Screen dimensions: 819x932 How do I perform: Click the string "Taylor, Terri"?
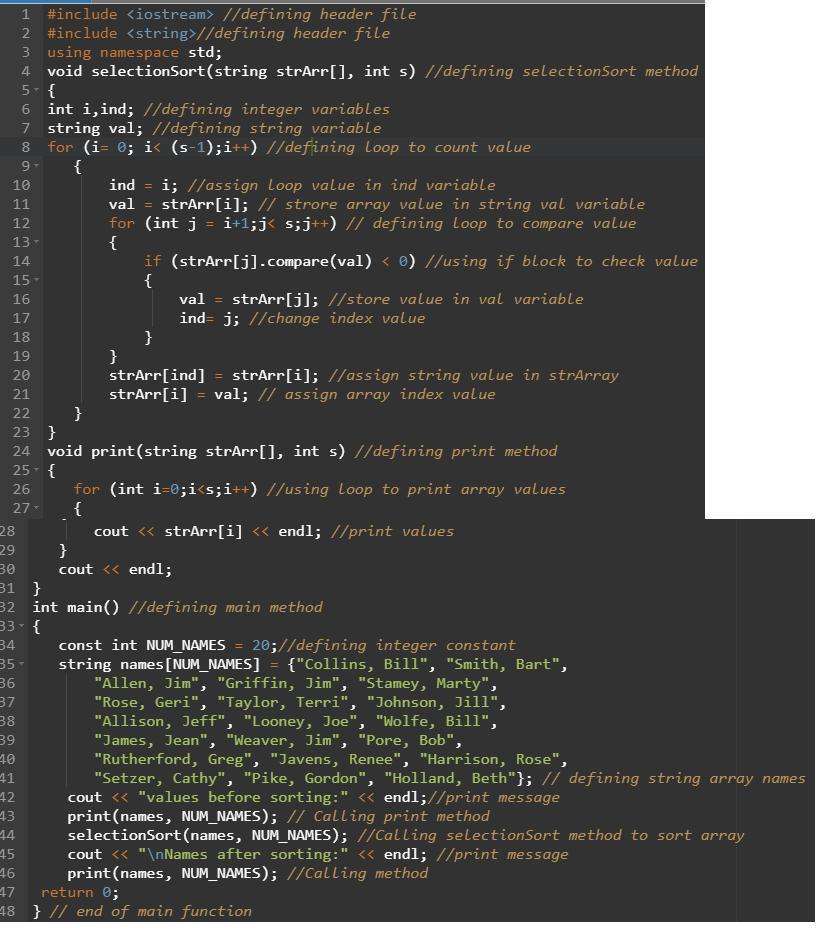(x=282, y=703)
